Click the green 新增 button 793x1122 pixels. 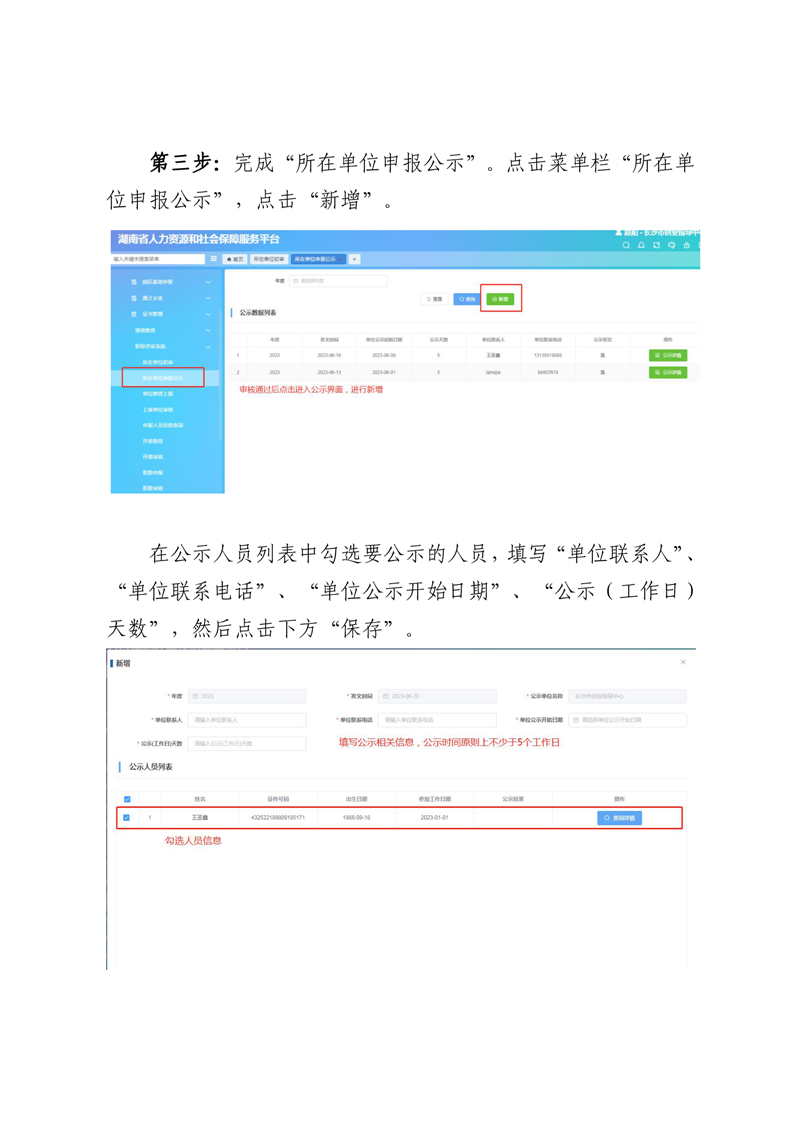(500, 299)
